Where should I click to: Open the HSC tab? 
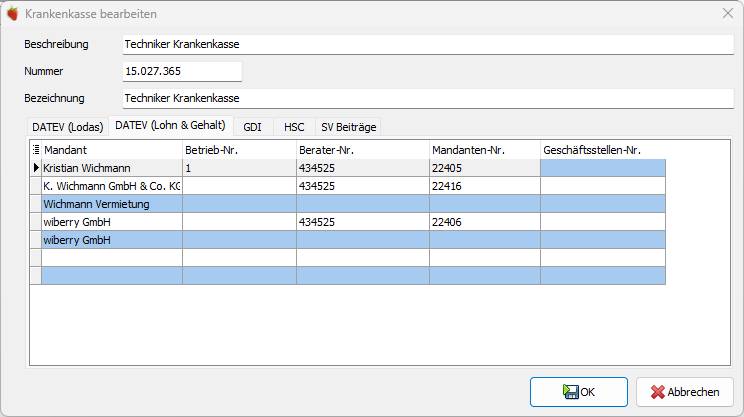[x=294, y=127]
